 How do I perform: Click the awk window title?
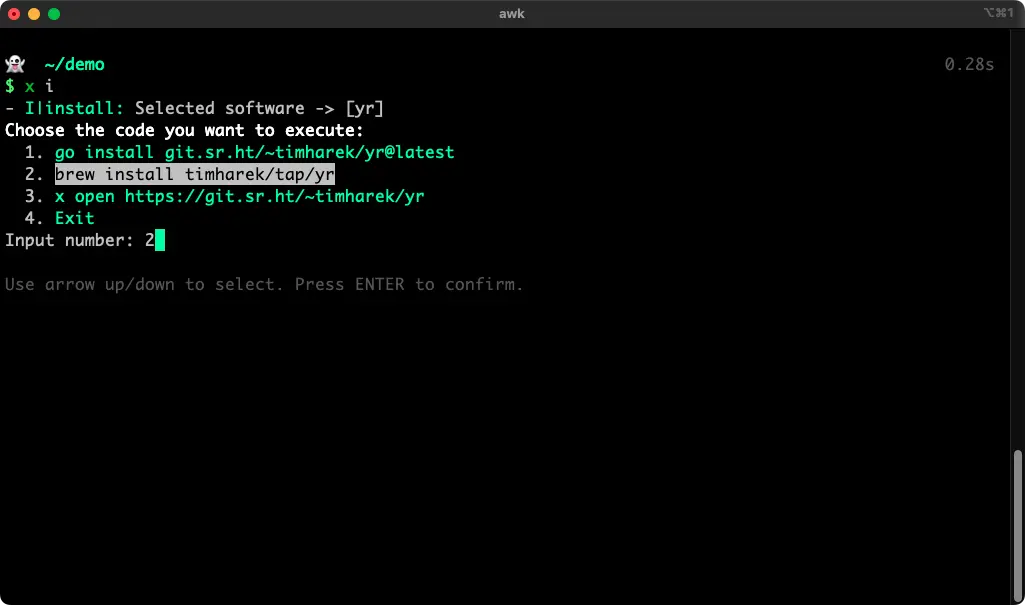click(x=512, y=14)
